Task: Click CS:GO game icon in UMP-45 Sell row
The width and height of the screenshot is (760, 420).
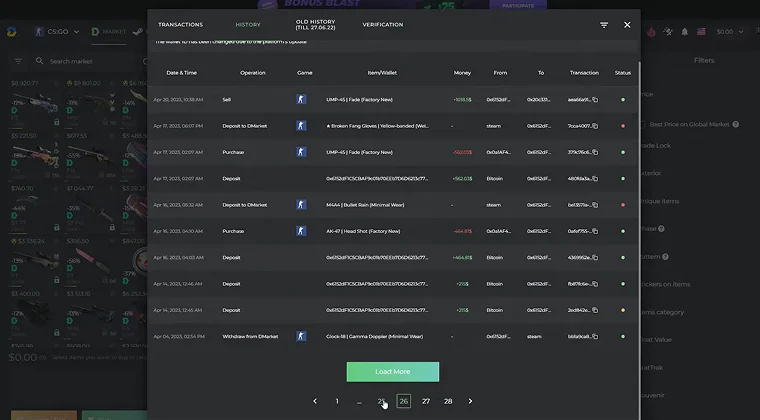Action: pos(301,99)
